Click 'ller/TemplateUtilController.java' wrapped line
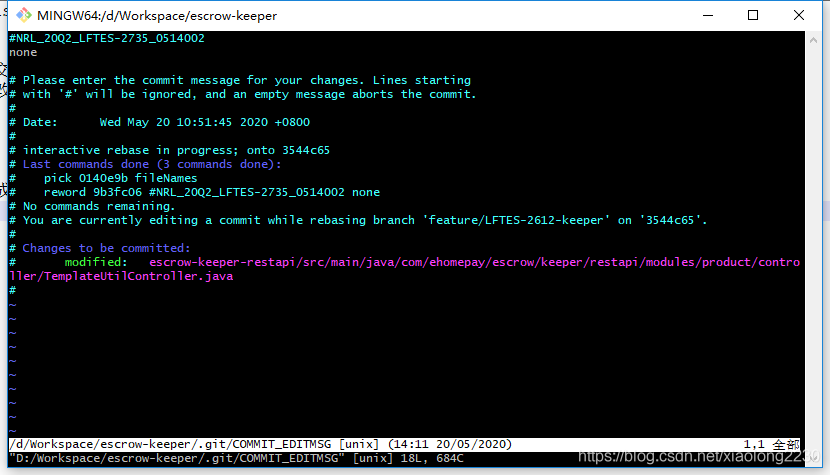Viewport: 830px width, 475px height. pyautogui.click(x=121, y=276)
